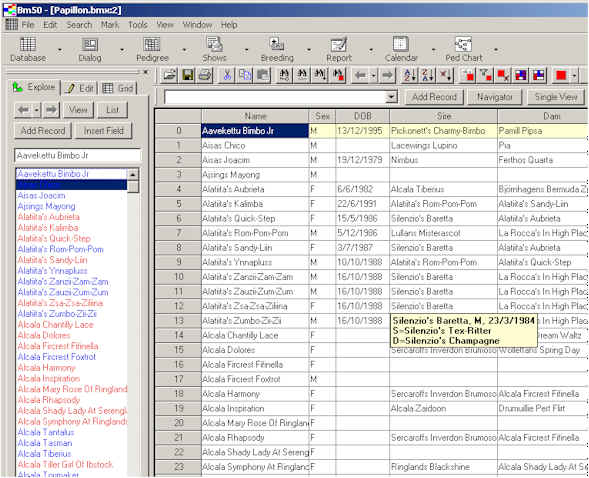Click the red X with arrow icon

tap(446, 75)
